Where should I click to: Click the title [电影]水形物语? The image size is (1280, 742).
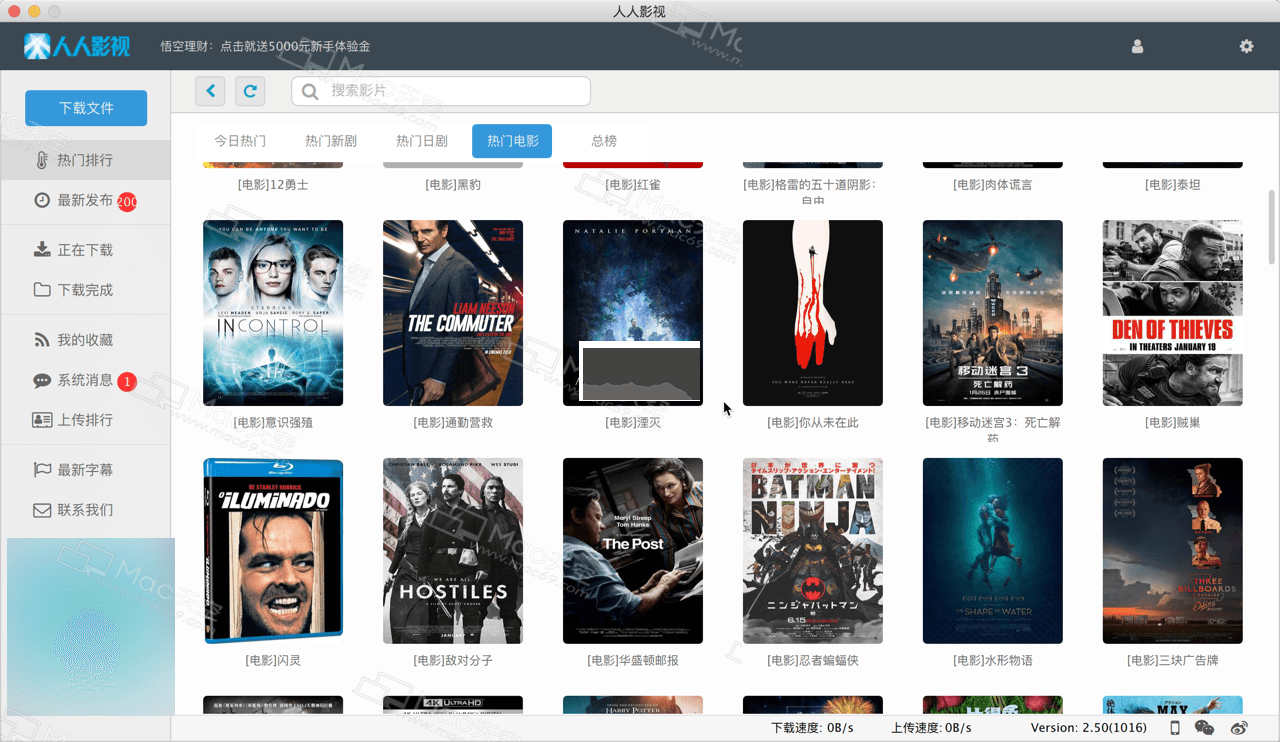point(993,661)
